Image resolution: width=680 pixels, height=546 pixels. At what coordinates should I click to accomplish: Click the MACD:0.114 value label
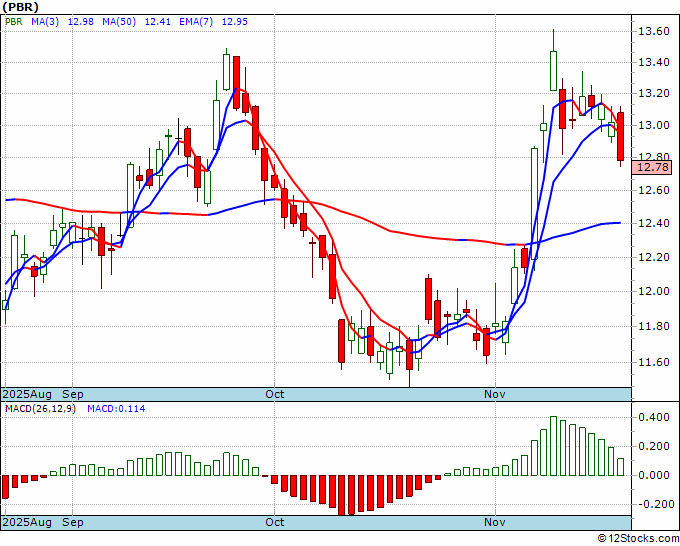pos(116,409)
